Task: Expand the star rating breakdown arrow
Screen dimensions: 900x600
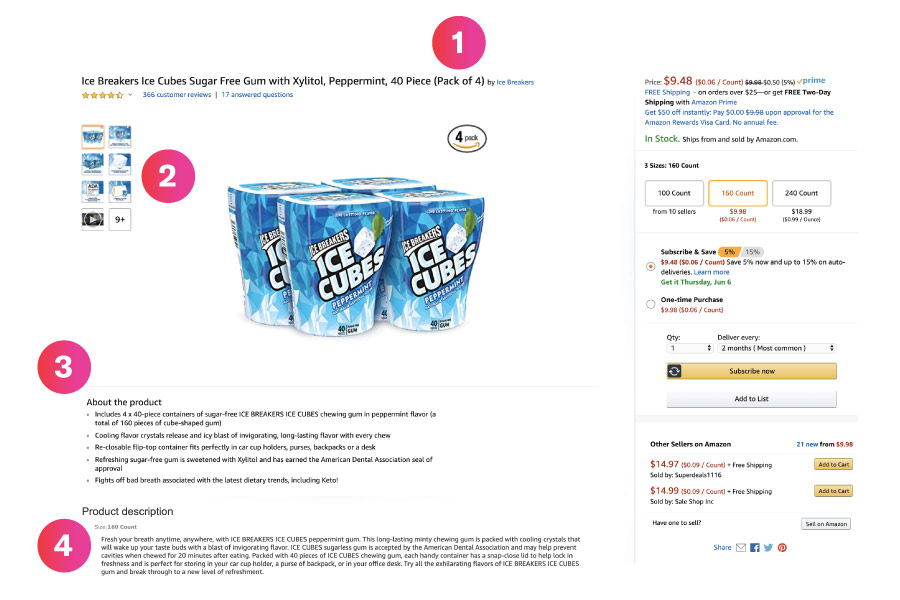Action: pyautogui.click(x=130, y=95)
